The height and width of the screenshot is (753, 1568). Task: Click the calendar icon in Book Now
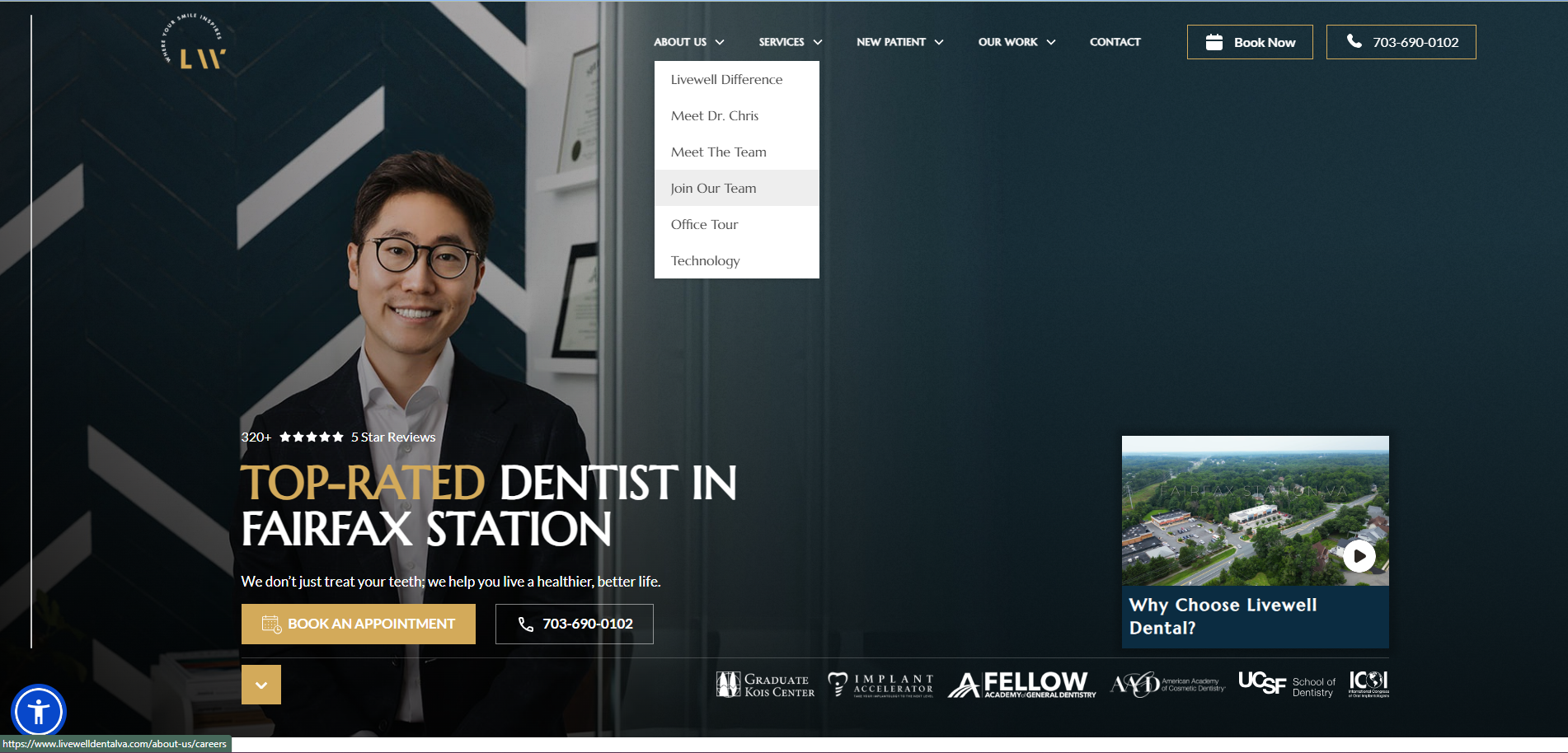point(1214,42)
